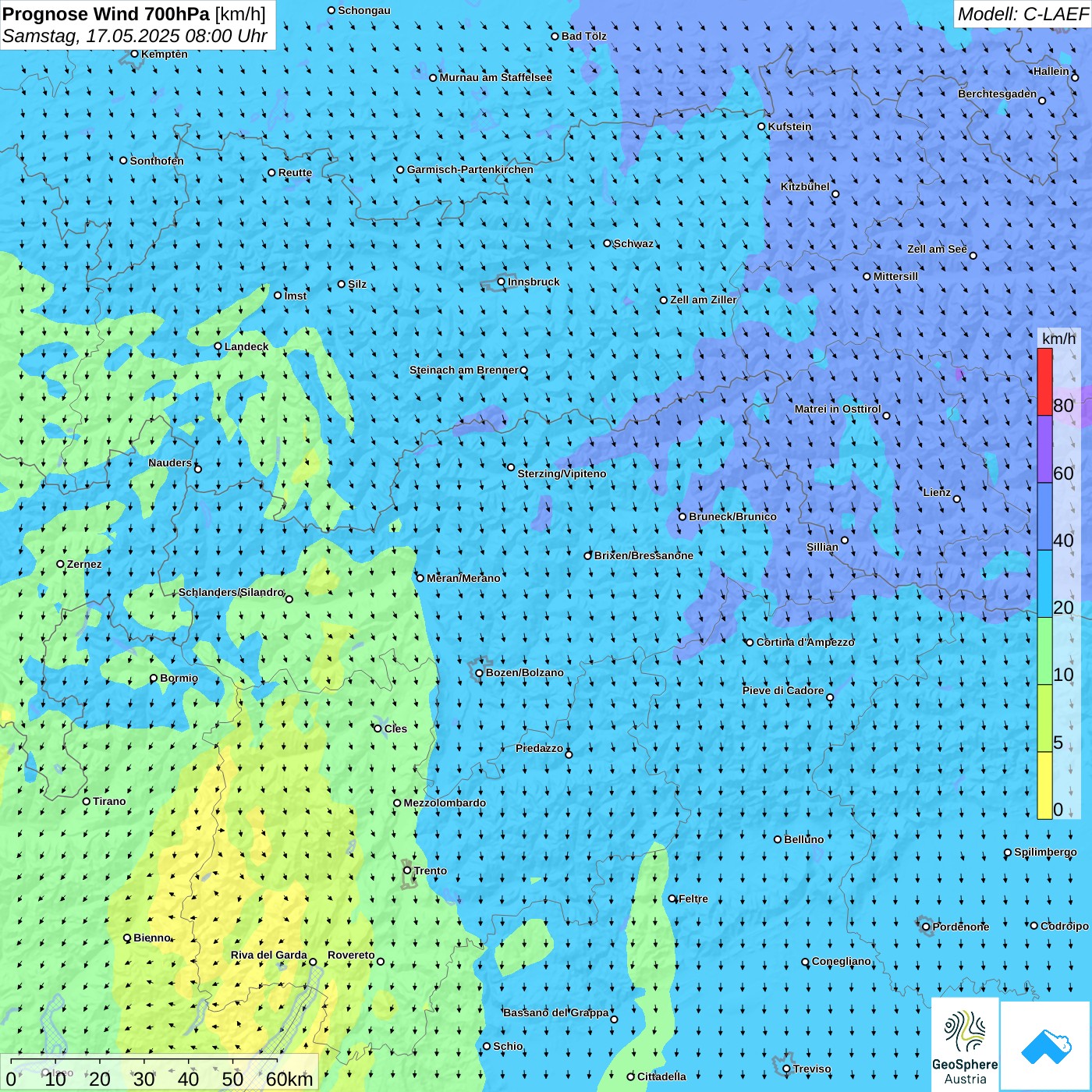Click the 'Cortina d'Ampezzo' label
This screenshot has height=1092, width=1092.
pos(805,642)
